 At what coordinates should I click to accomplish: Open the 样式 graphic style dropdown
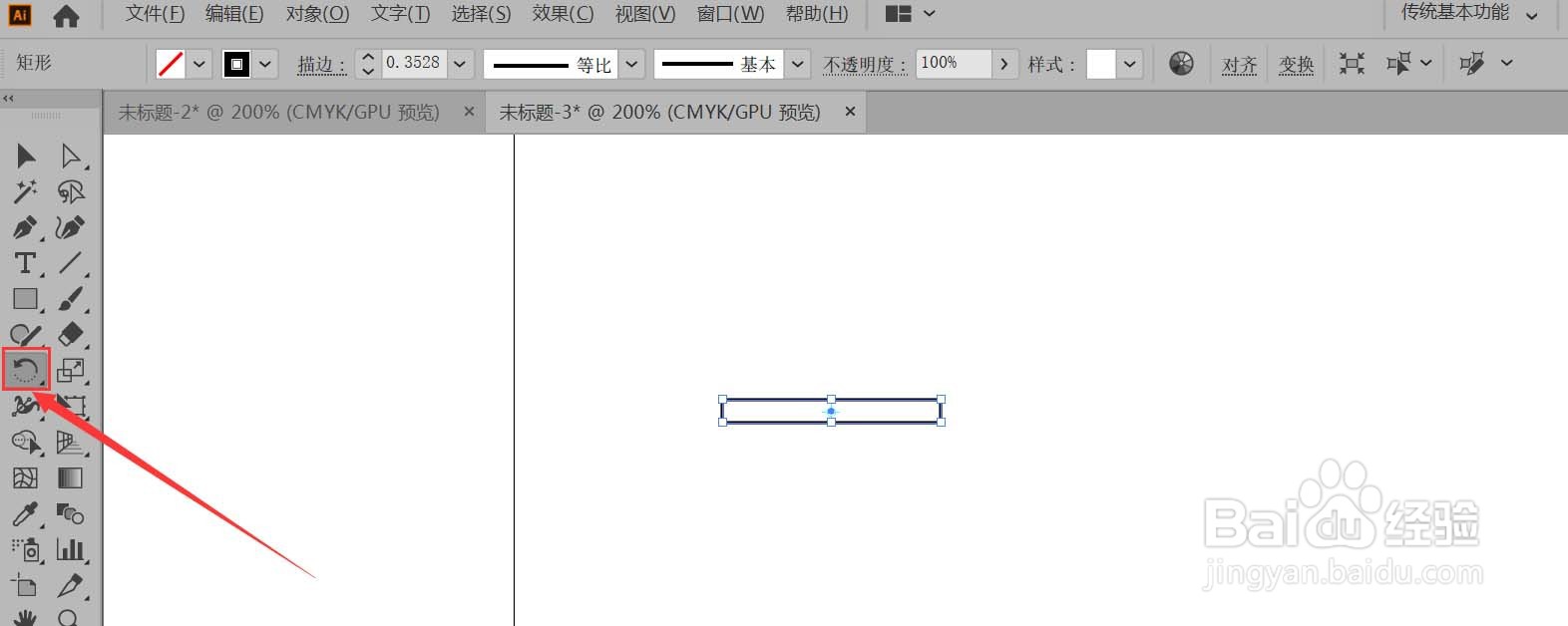tap(1129, 64)
